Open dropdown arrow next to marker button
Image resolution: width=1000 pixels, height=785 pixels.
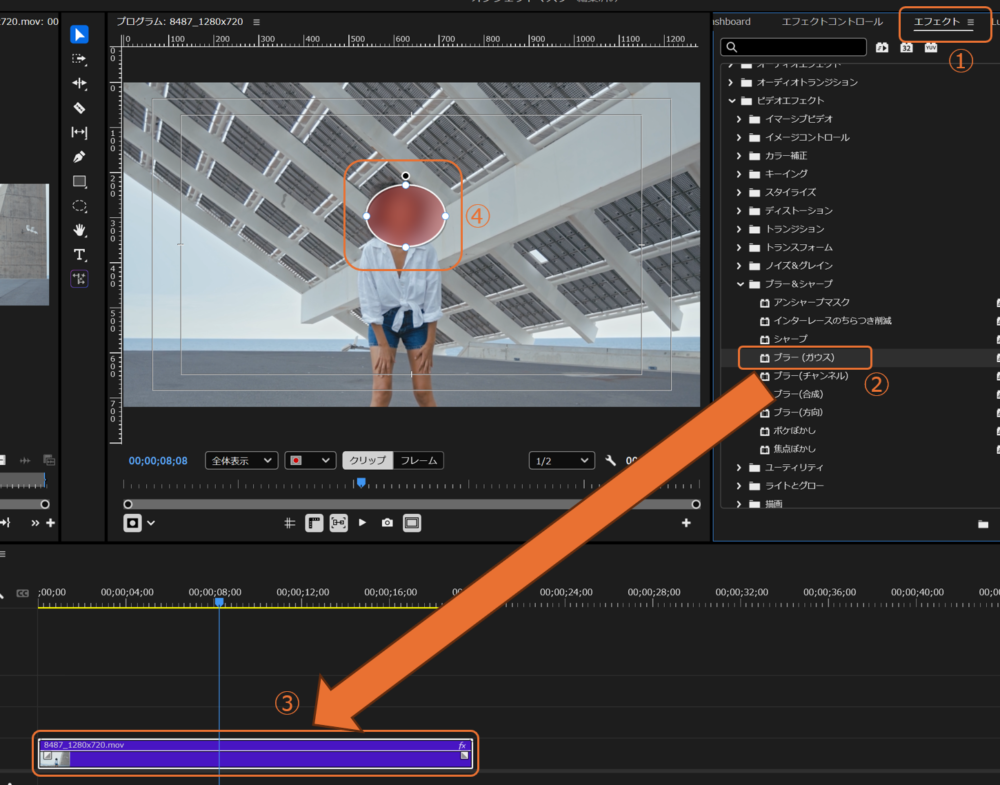point(151,523)
